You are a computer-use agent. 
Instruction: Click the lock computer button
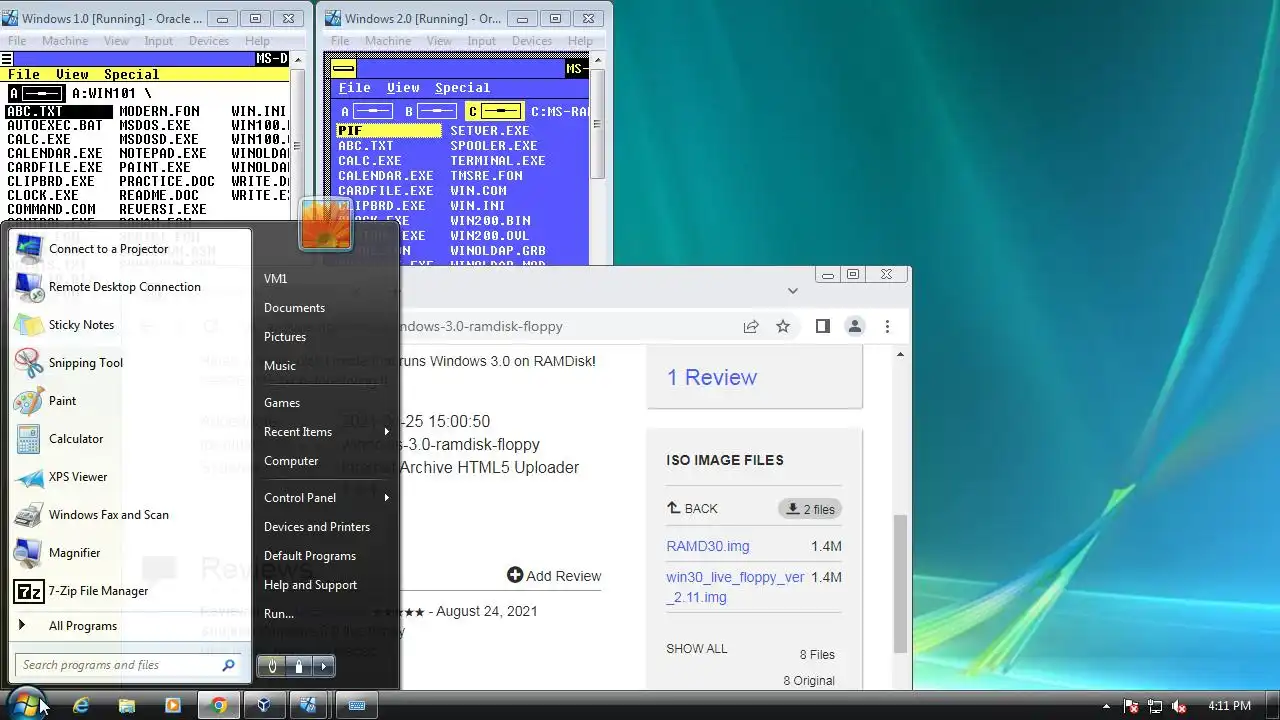(x=298, y=665)
